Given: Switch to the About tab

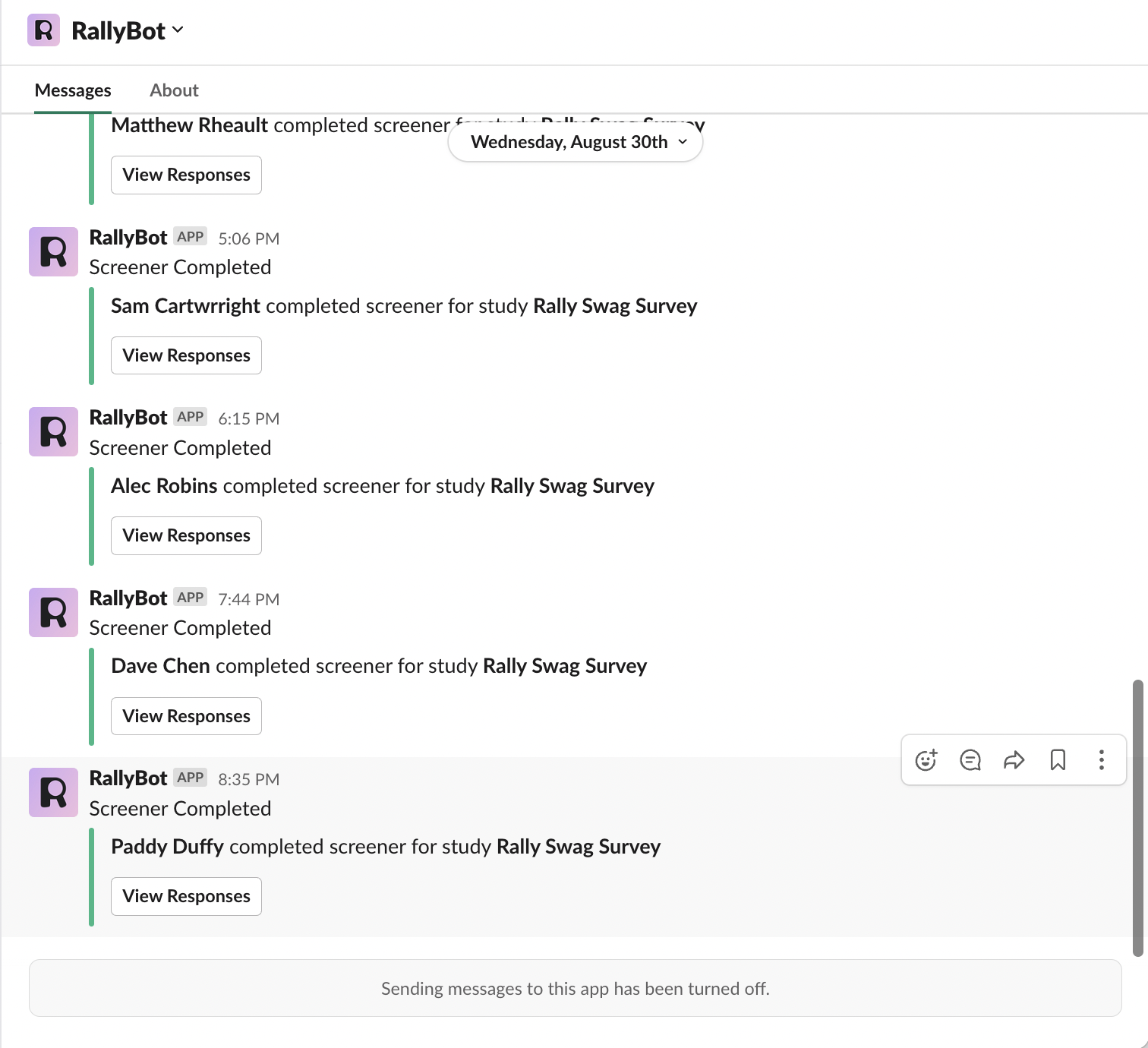Looking at the screenshot, I should pos(174,90).
